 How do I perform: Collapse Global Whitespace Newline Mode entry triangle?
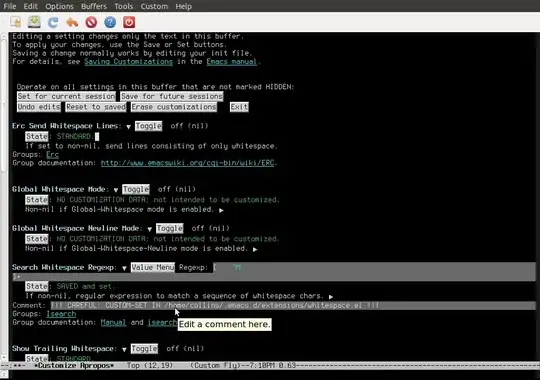[149, 229]
